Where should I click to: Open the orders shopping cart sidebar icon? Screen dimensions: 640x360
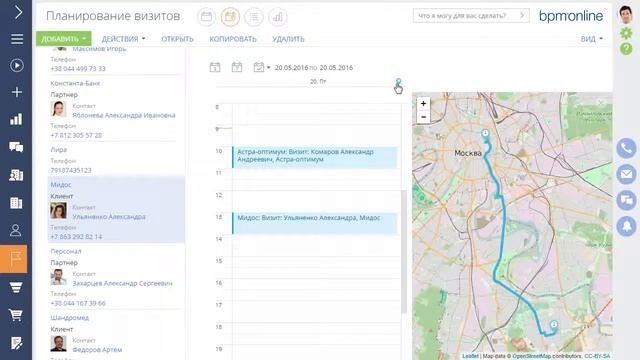[16, 315]
